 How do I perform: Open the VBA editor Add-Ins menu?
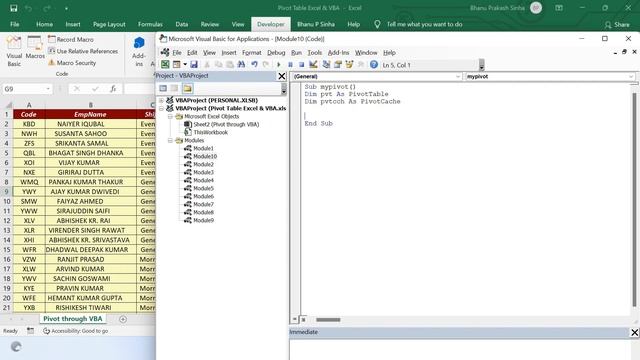click(x=338, y=53)
